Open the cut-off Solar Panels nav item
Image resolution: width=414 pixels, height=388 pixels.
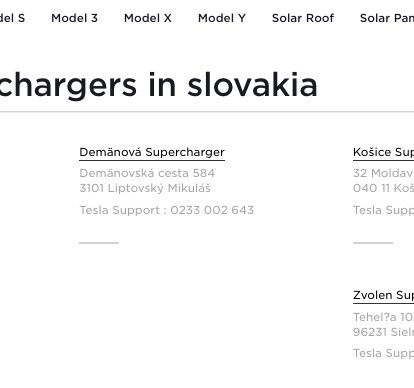tap(387, 18)
